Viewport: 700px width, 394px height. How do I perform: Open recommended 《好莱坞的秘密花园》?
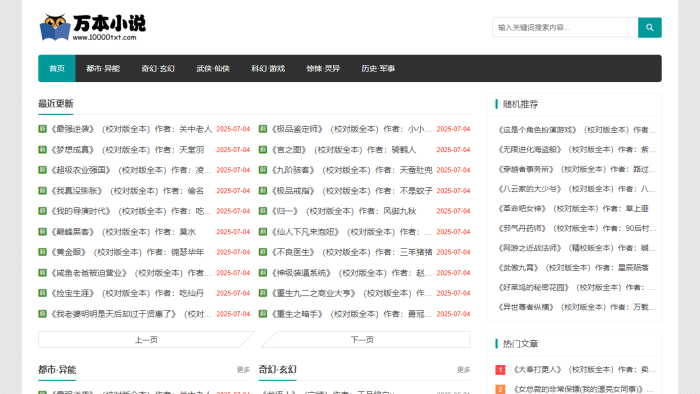(576, 287)
